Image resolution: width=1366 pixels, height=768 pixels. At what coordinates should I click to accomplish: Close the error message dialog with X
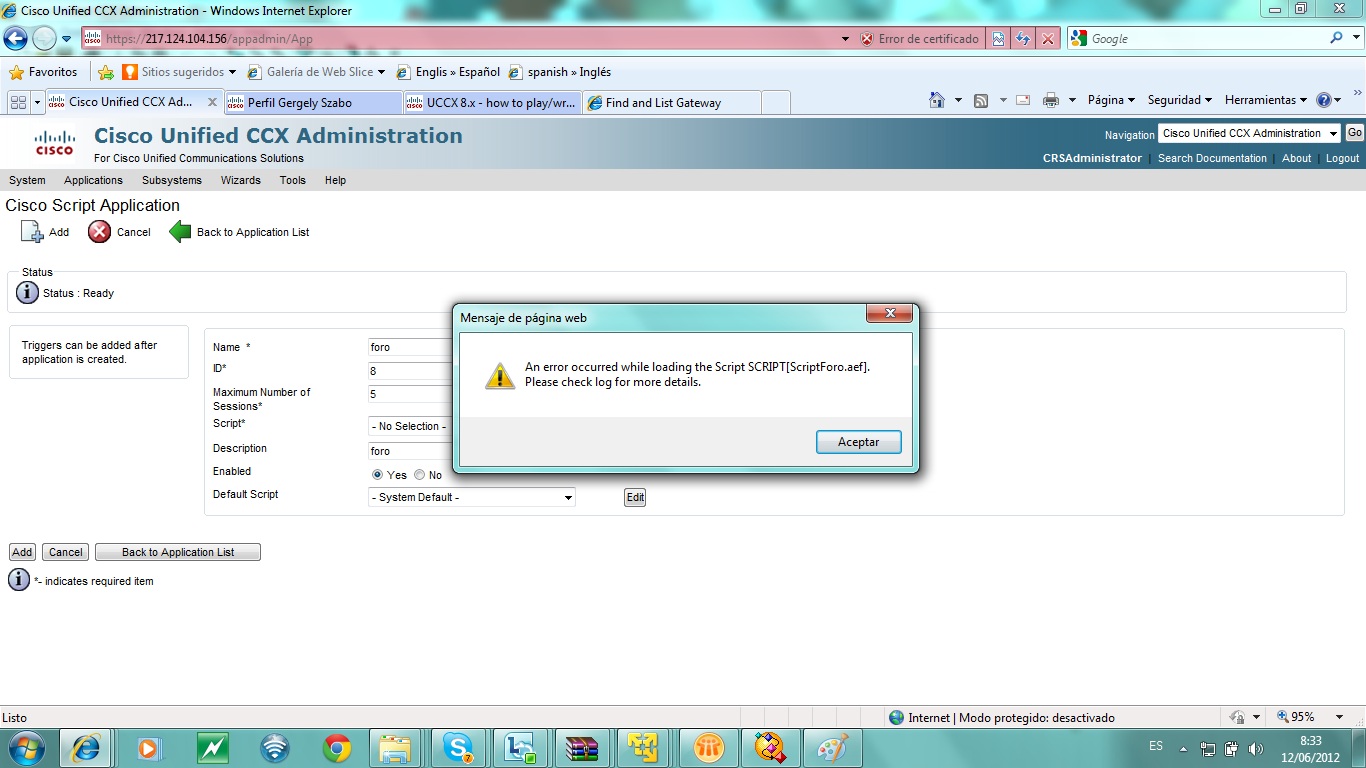pyautogui.click(x=888, y=314)
